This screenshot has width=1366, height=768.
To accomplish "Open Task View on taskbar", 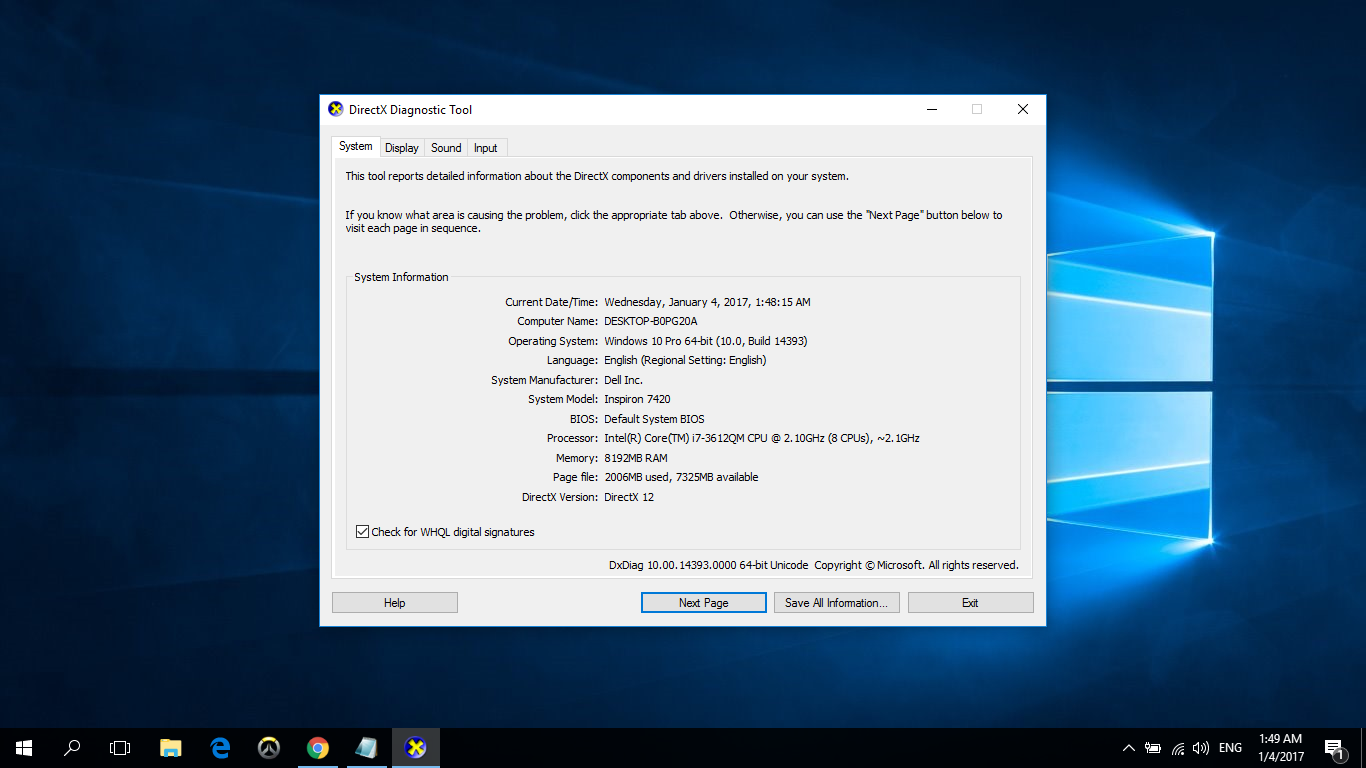I will tap(120, 747).
